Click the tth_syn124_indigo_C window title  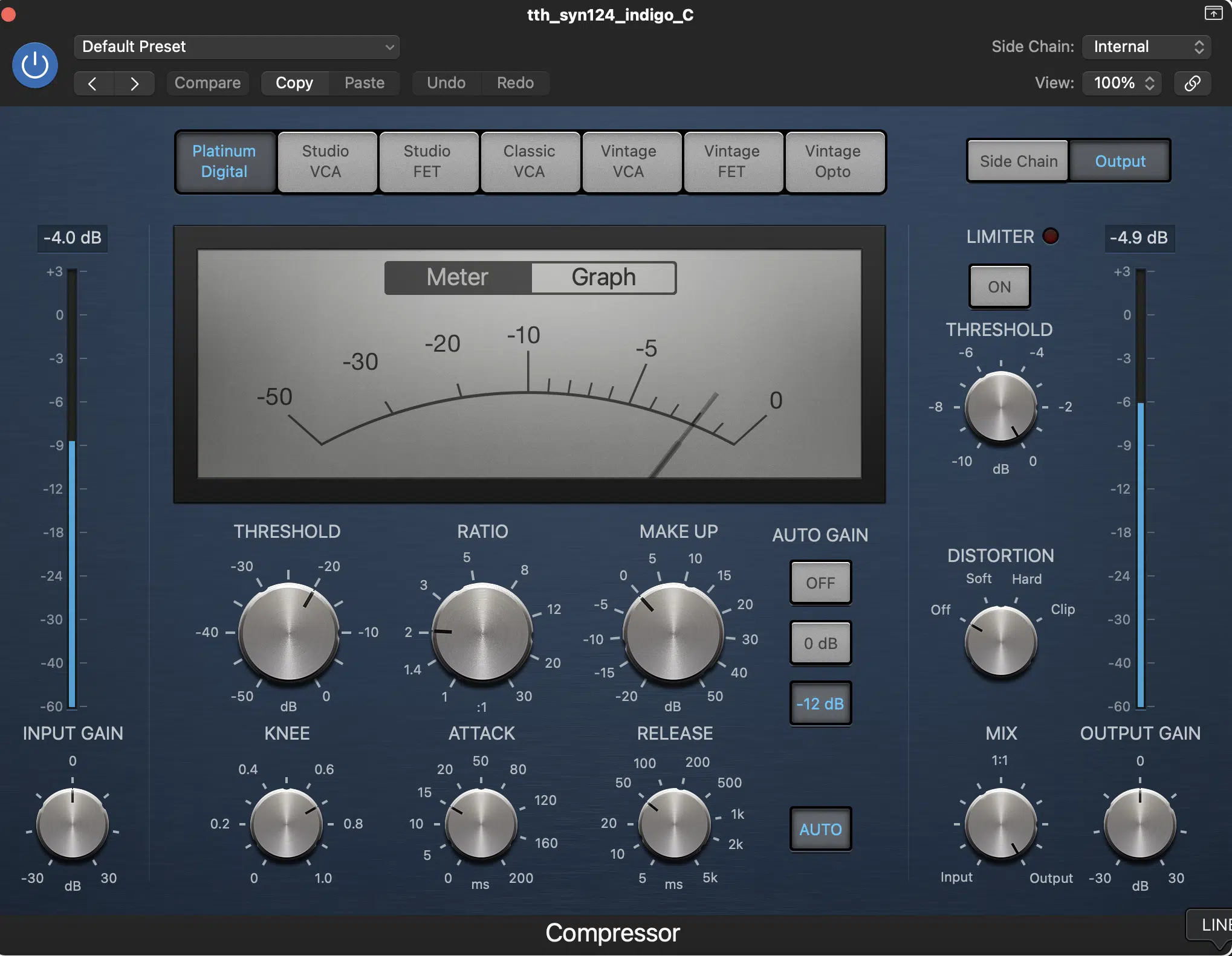pyautogui.click(x=611, y=15)
